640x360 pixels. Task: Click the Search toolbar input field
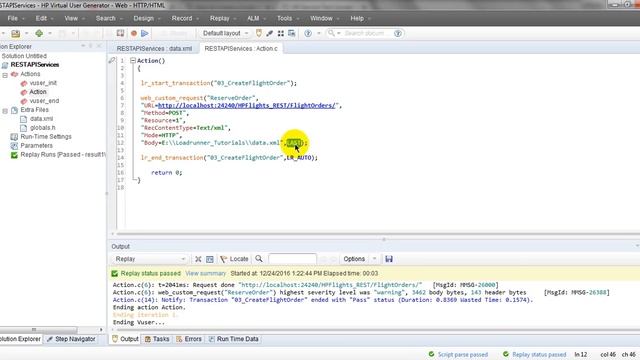(x=364, y=33)
